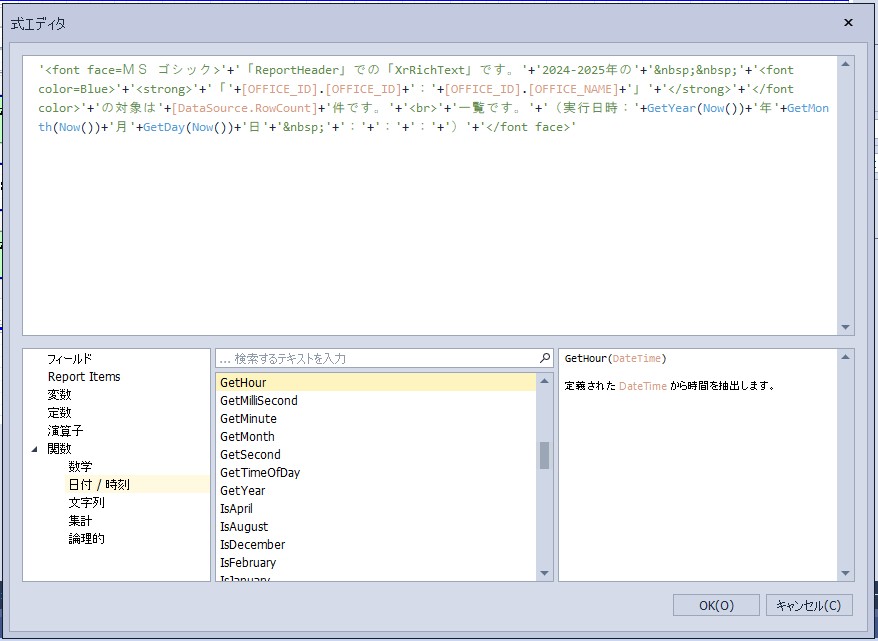Viewport: 878px width, 641px height.
Task: Open the 集計 function group
Action: 80,521
